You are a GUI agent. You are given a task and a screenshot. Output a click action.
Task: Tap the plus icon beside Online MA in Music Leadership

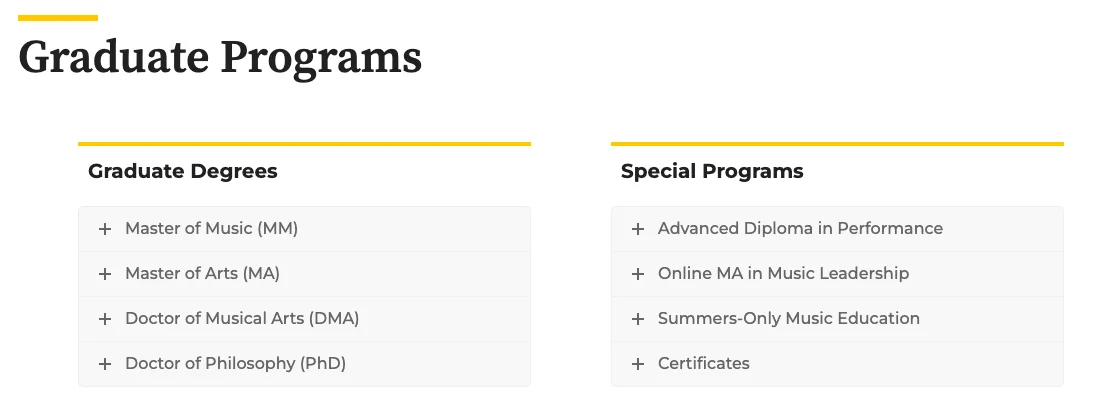click(x=638, y=274)
